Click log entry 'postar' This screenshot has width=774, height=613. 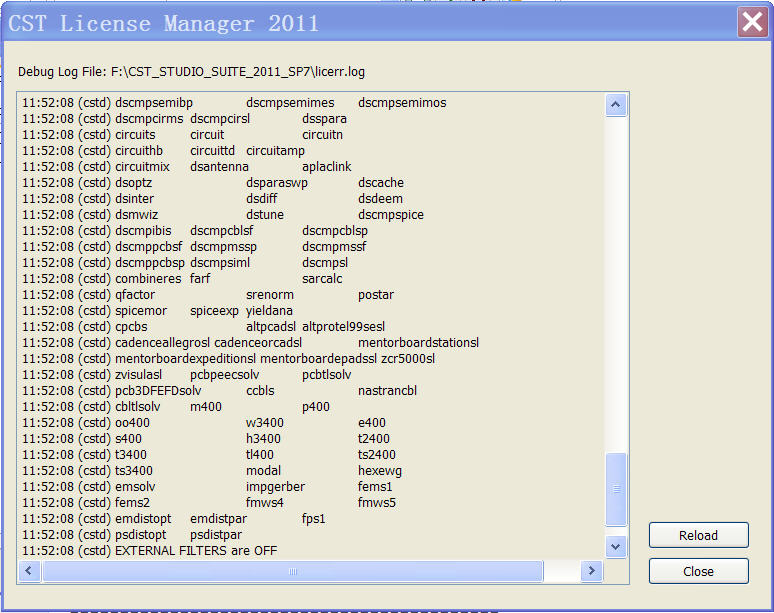pos(376,295)
